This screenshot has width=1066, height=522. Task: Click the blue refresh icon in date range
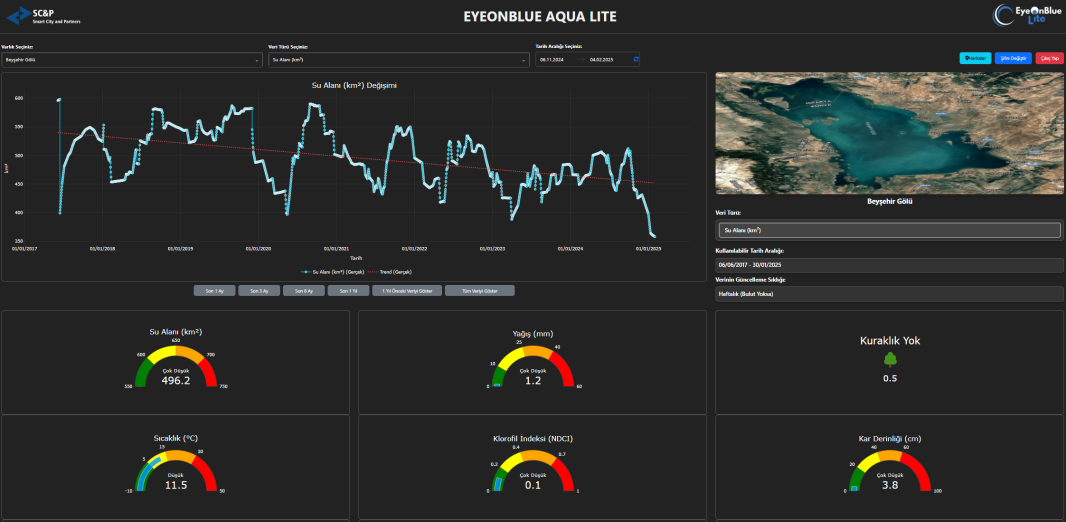(636, 60)
